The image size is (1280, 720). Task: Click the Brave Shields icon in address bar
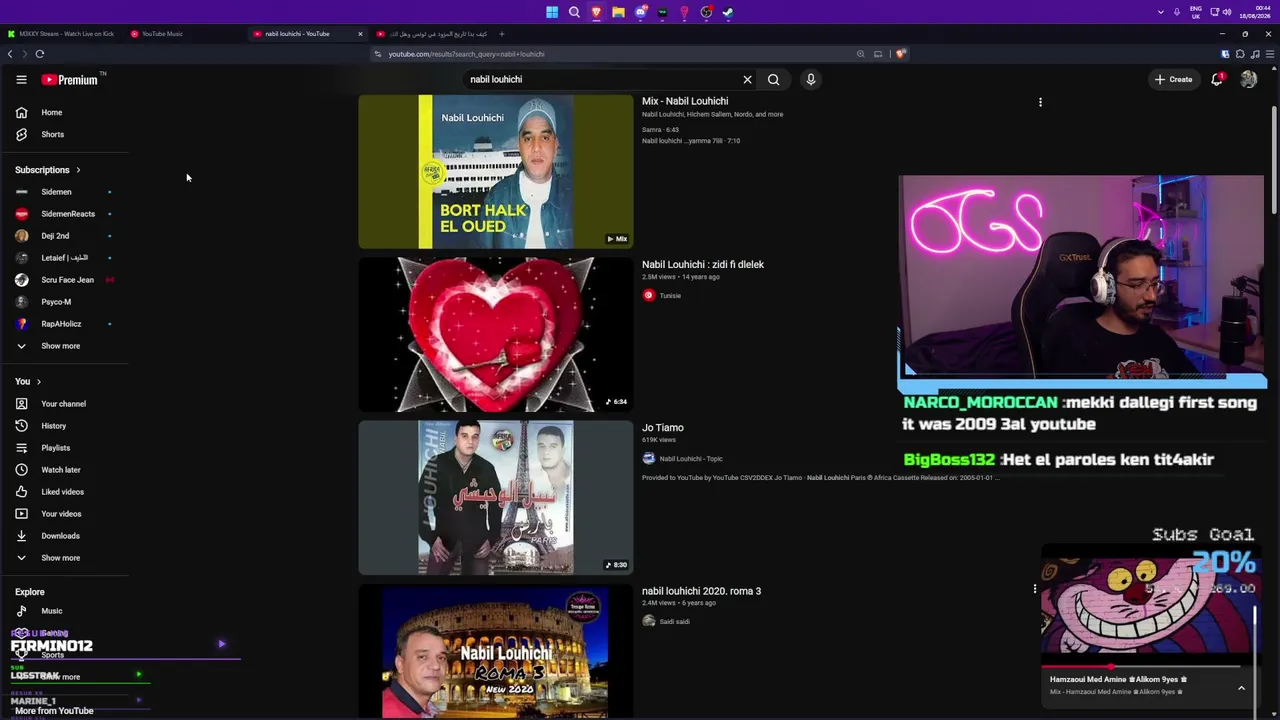tap(900, 54)
